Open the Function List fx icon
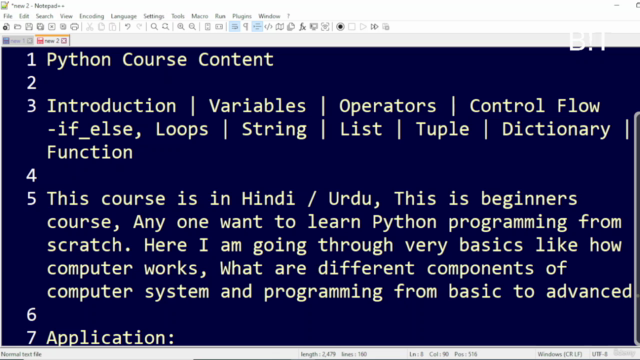Image resolution: width=640 pixels, height=360 pixels. [302, 27]
